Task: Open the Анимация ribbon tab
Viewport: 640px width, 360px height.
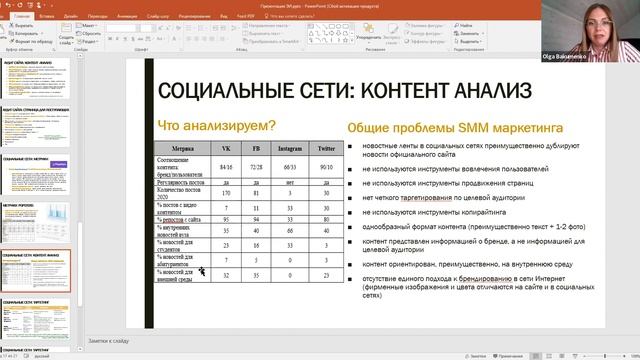Action: coord(127,16)
